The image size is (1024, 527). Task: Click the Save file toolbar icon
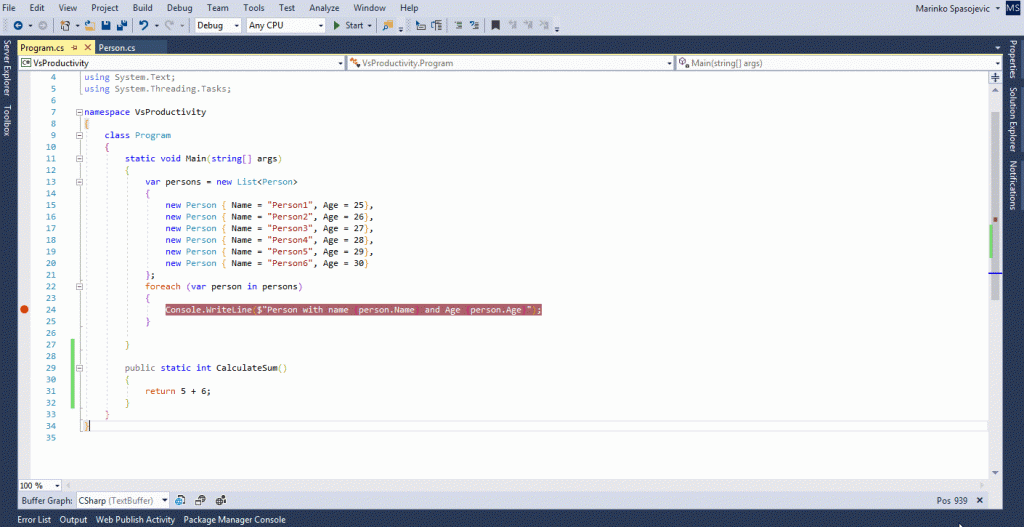pyautogui.click(x=106, y=25)
